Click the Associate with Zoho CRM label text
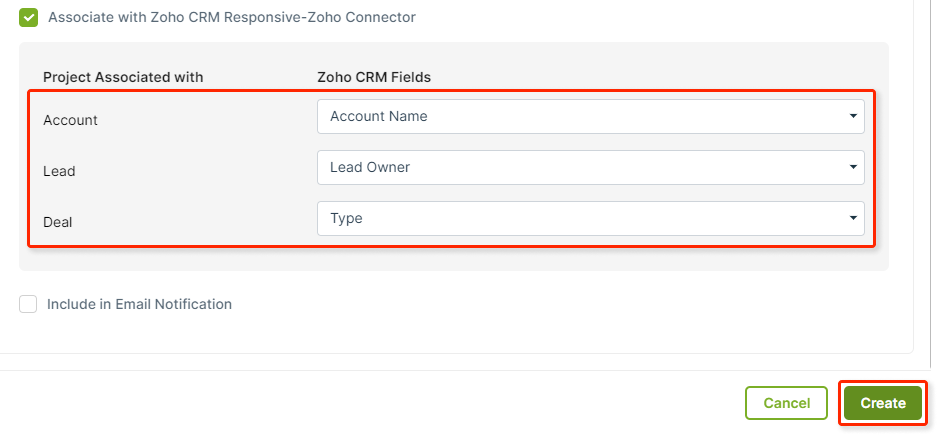The image size is (937, 435). tap(232, 17)
